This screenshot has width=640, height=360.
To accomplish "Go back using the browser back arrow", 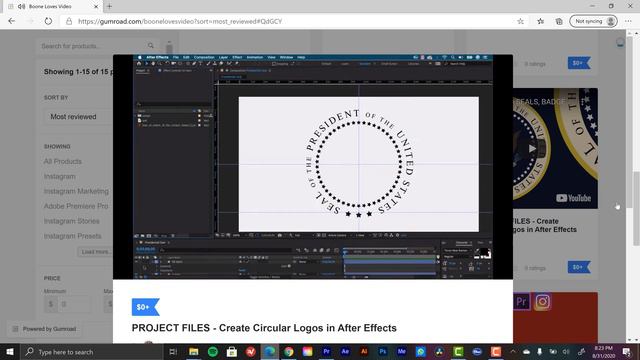I will (x=11, y=21).
